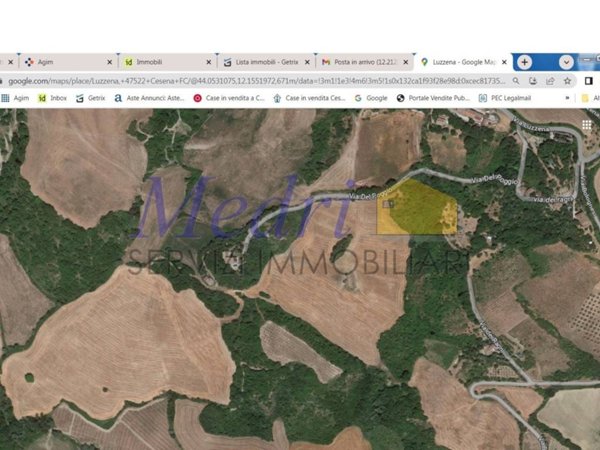Open the Portale Vendite Pubbliche bookmark
This screenshot has width=600, height=450.
(433, 98)
